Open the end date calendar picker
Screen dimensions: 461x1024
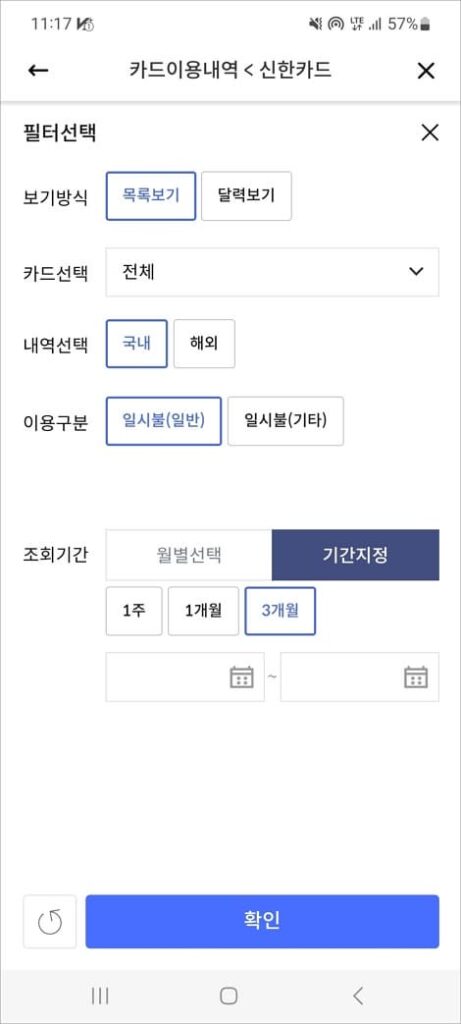tap(416, 677)
